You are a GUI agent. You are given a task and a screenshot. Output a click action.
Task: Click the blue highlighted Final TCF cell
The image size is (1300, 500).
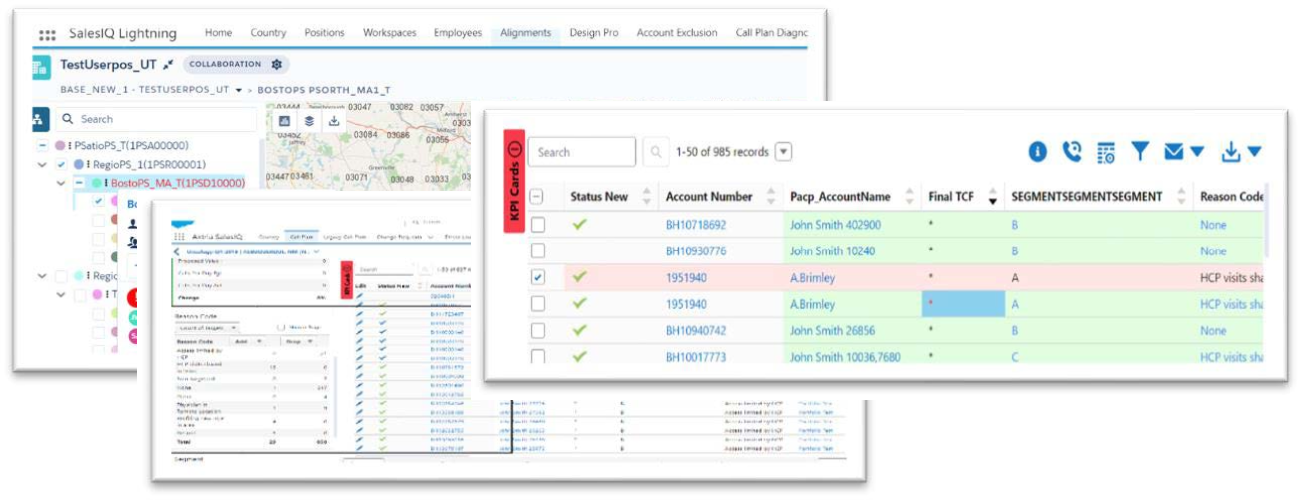pyautogui.click(x=962, y=304)
